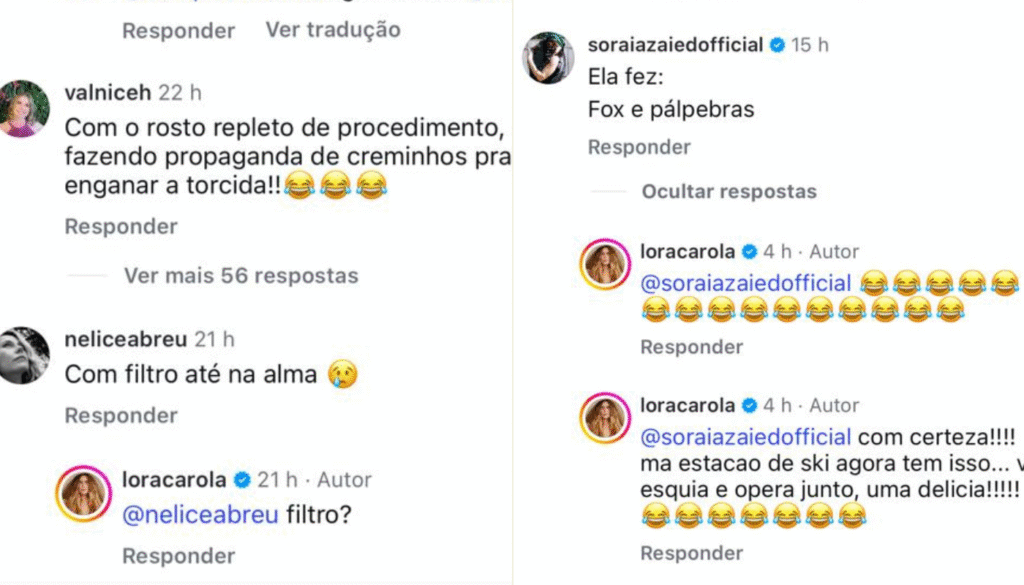This screenshot has width=1024, height=585.
Task: Click loracarola's avatar on the 'com certeza' reply
Action: click(605, 419)
